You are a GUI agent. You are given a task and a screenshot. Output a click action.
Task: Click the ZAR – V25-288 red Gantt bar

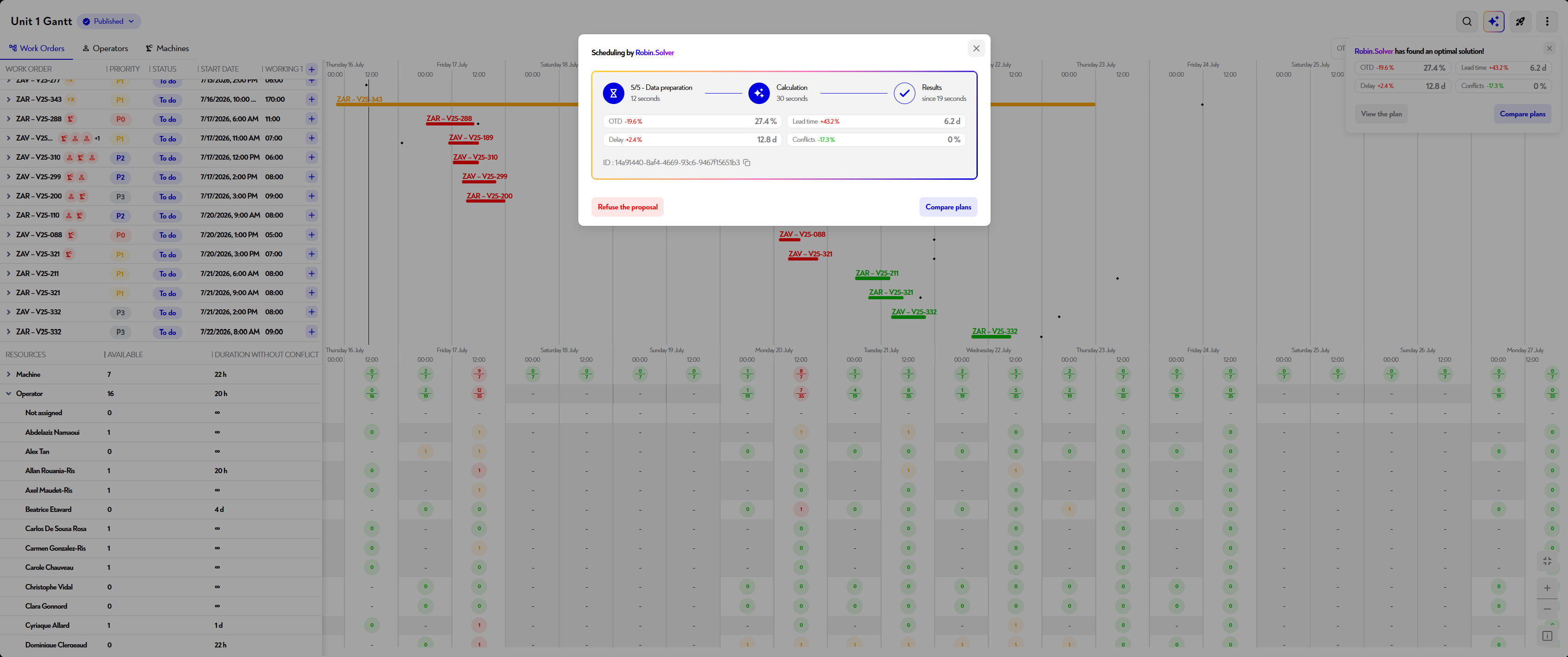point(450,124)
